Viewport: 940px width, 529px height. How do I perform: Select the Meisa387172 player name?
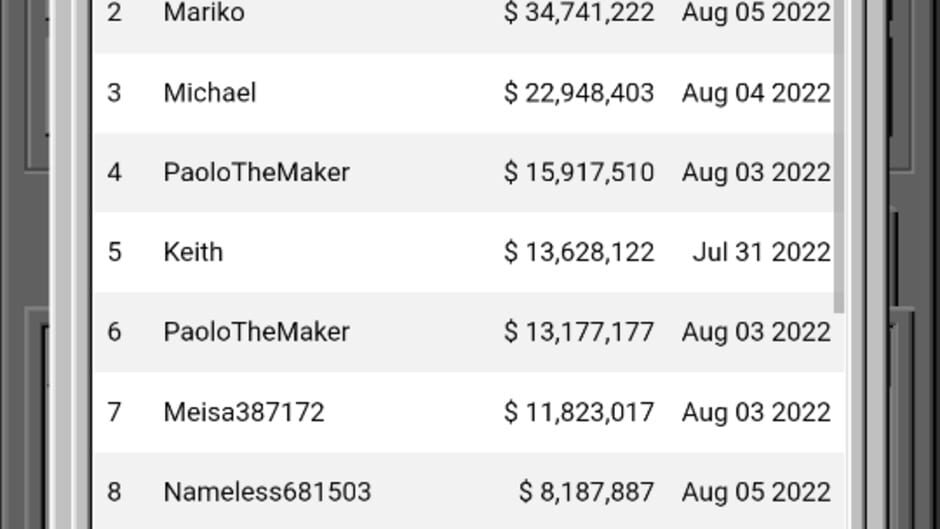pos(244,412)
